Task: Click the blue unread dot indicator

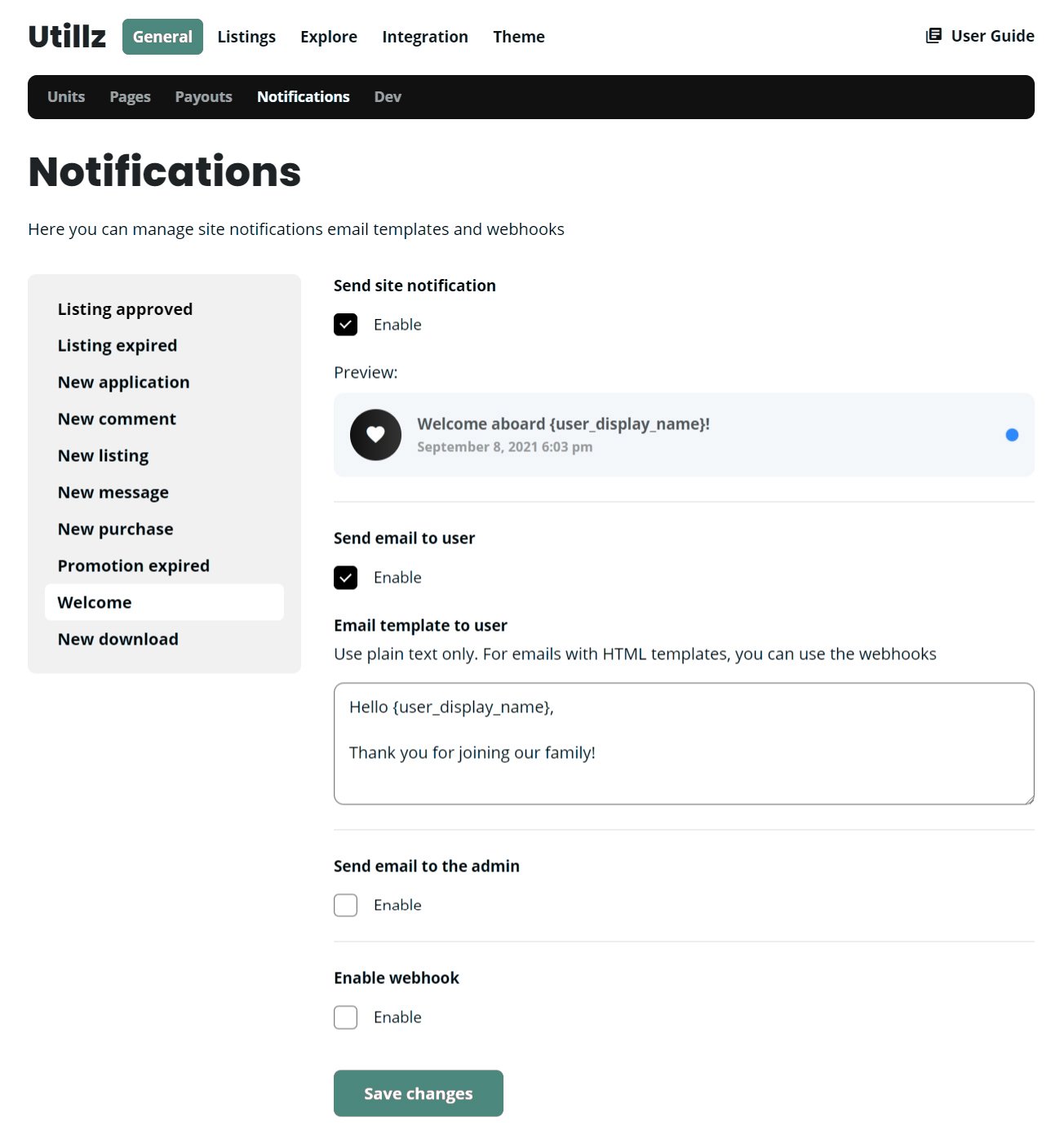Action: pos(1012,435)
